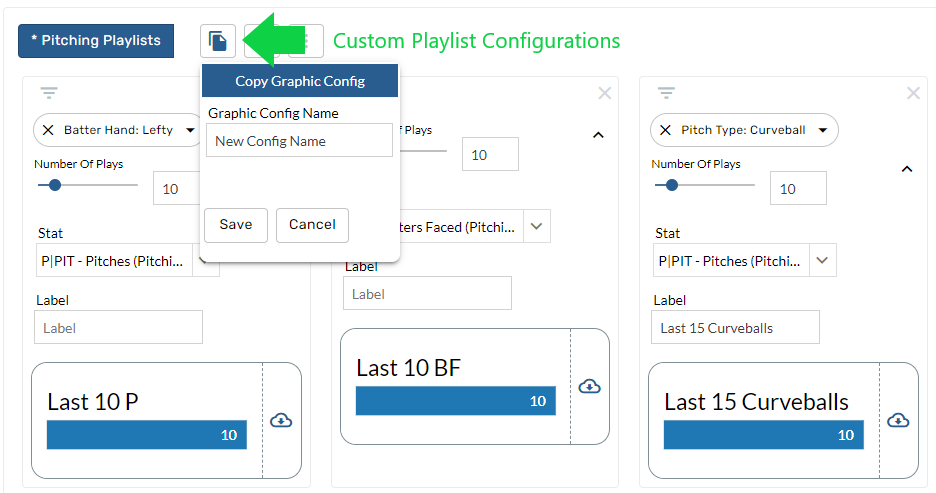
Task: Collapse the Curveball card settings
Action: point(907,169)
